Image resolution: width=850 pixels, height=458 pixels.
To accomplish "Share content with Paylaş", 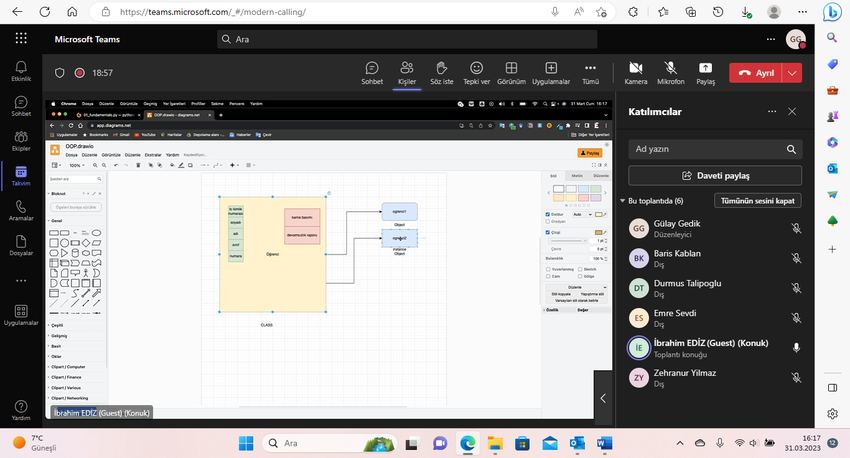I will click(705, 73).
